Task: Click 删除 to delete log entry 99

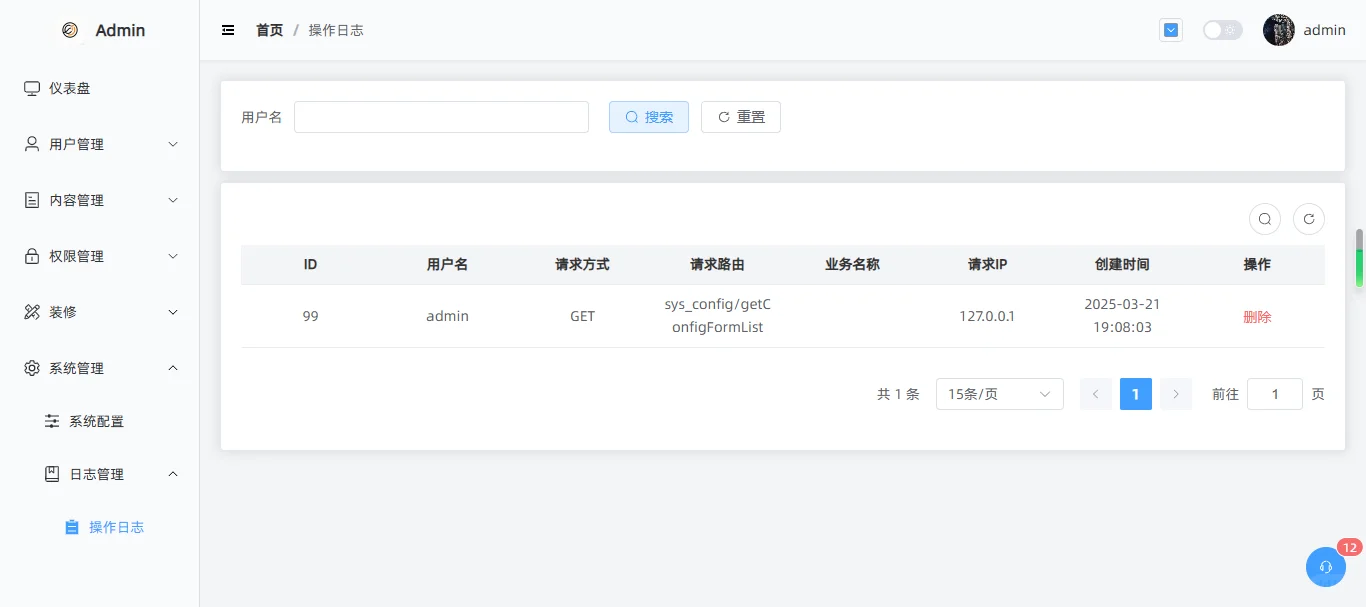Action: click(x=1257, y=316)
